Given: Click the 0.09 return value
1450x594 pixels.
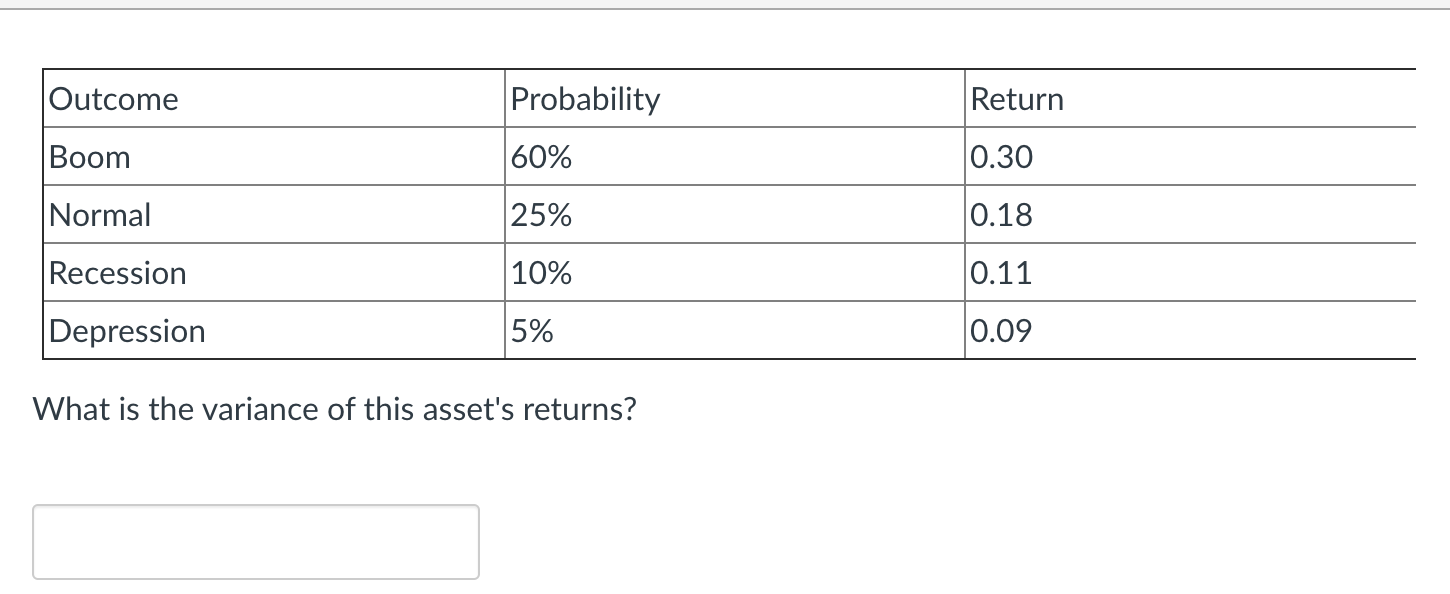Looking at the screenshot, I should click(1000, 330).
